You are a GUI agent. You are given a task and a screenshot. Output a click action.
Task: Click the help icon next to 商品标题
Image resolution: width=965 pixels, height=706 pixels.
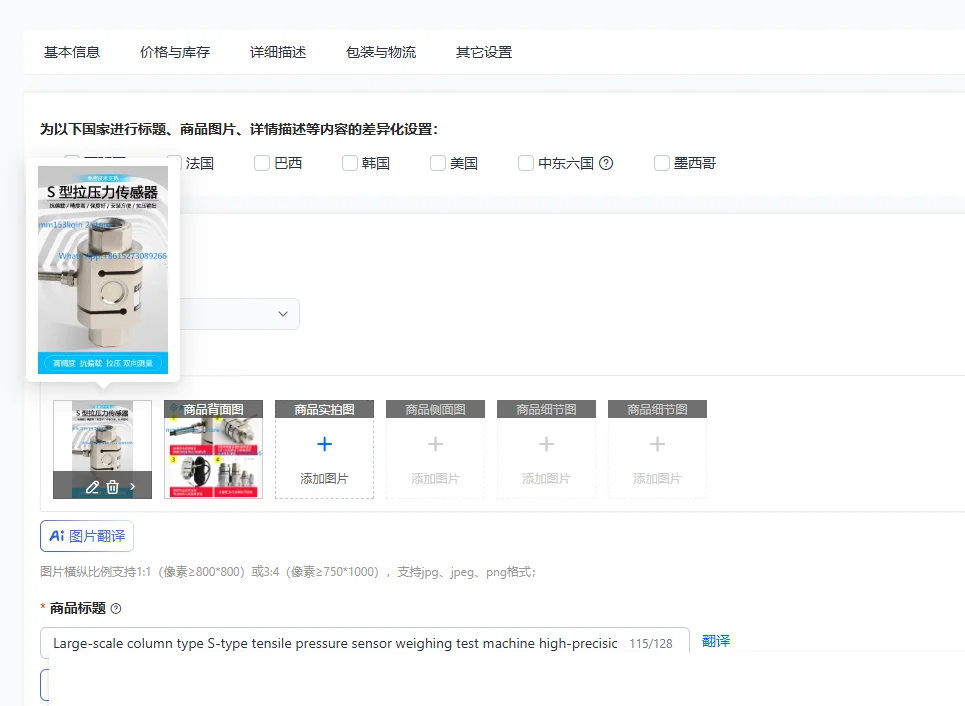click(116, 609)
